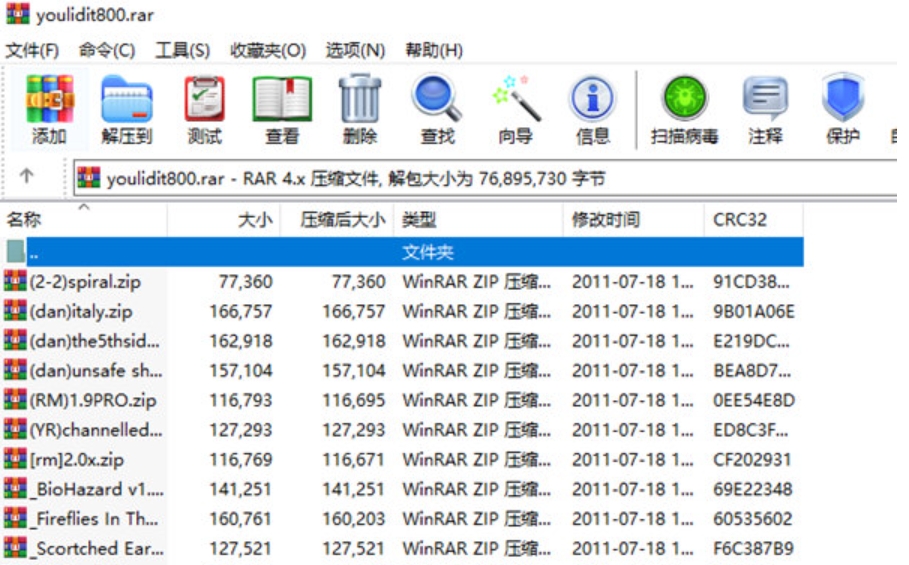Open the 选项(N) menu
Image resolution: width=909 pixels, height=565 pixels.
pyautogui.click(x=355, y=50)
